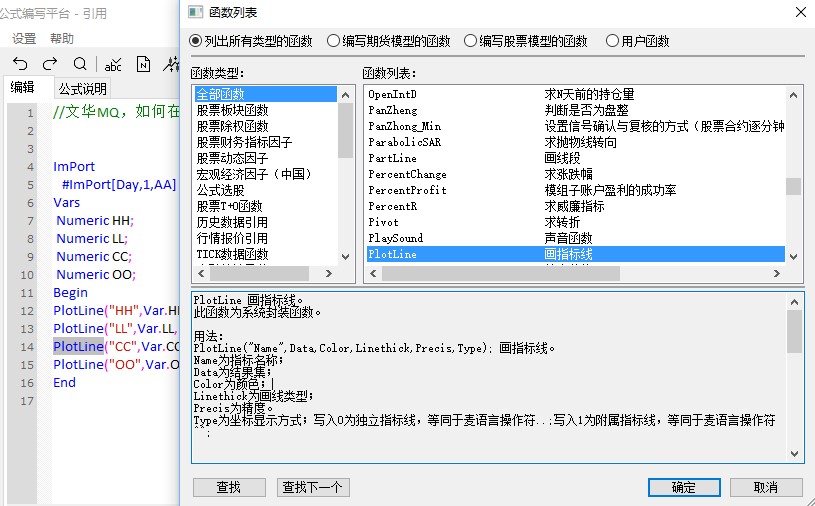
Task: Close the 函数列表 dialog
Action: coord(801,12)
